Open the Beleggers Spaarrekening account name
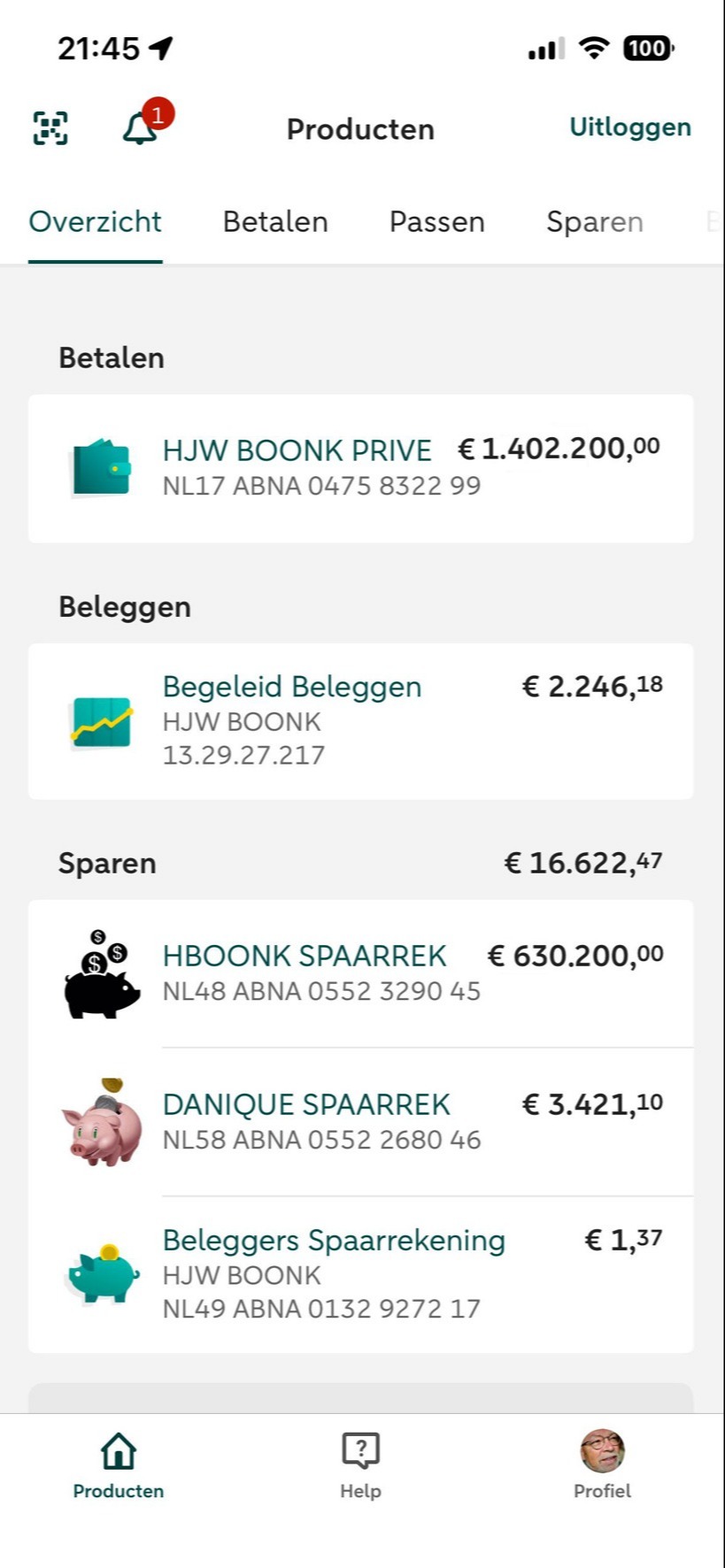Viewport: 725px width, 1568px height. pyautogui.click(x=334, y=1241)
